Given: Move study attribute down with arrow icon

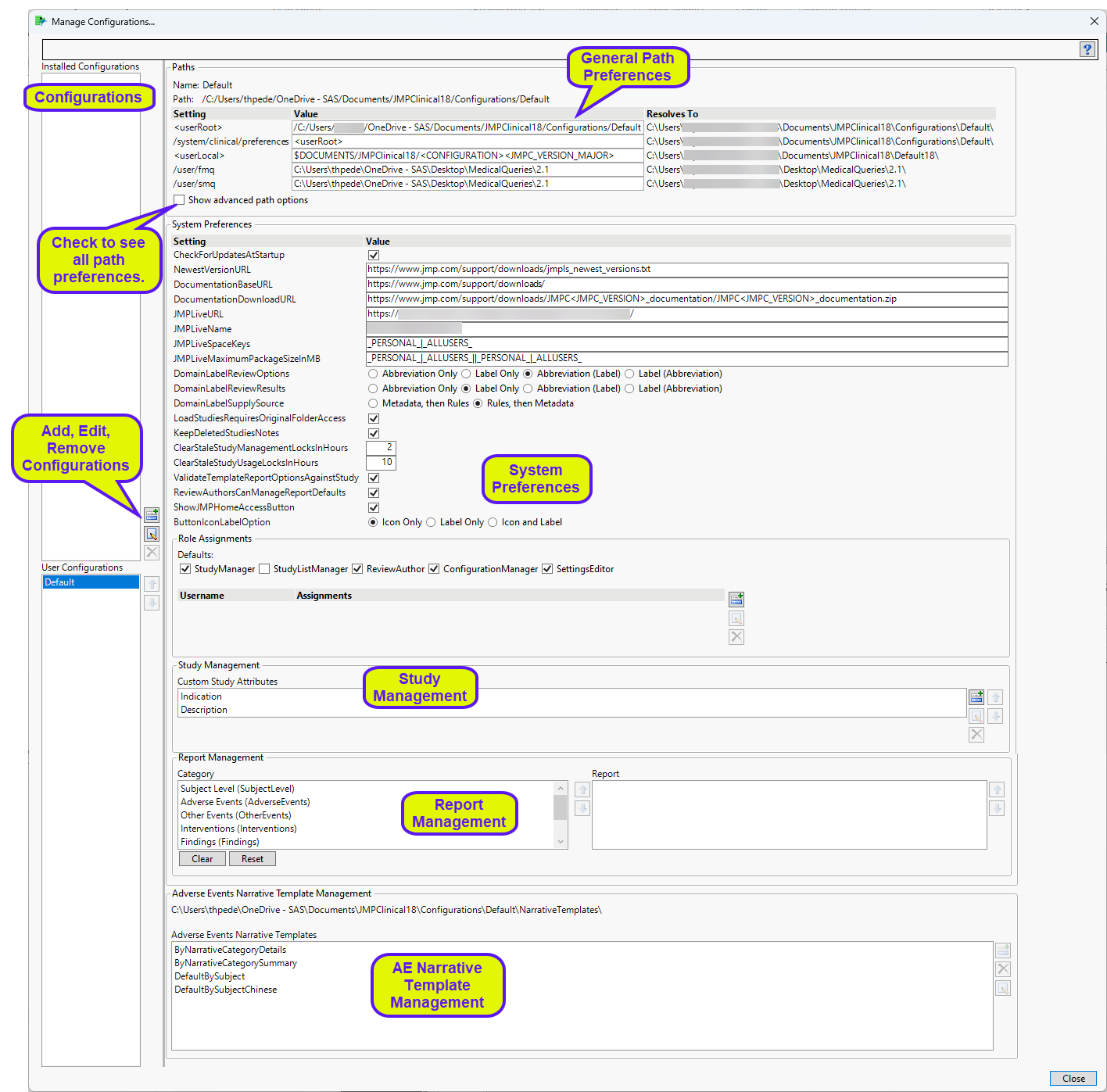Looking at the screenshot, I should (x=995, y=716).
